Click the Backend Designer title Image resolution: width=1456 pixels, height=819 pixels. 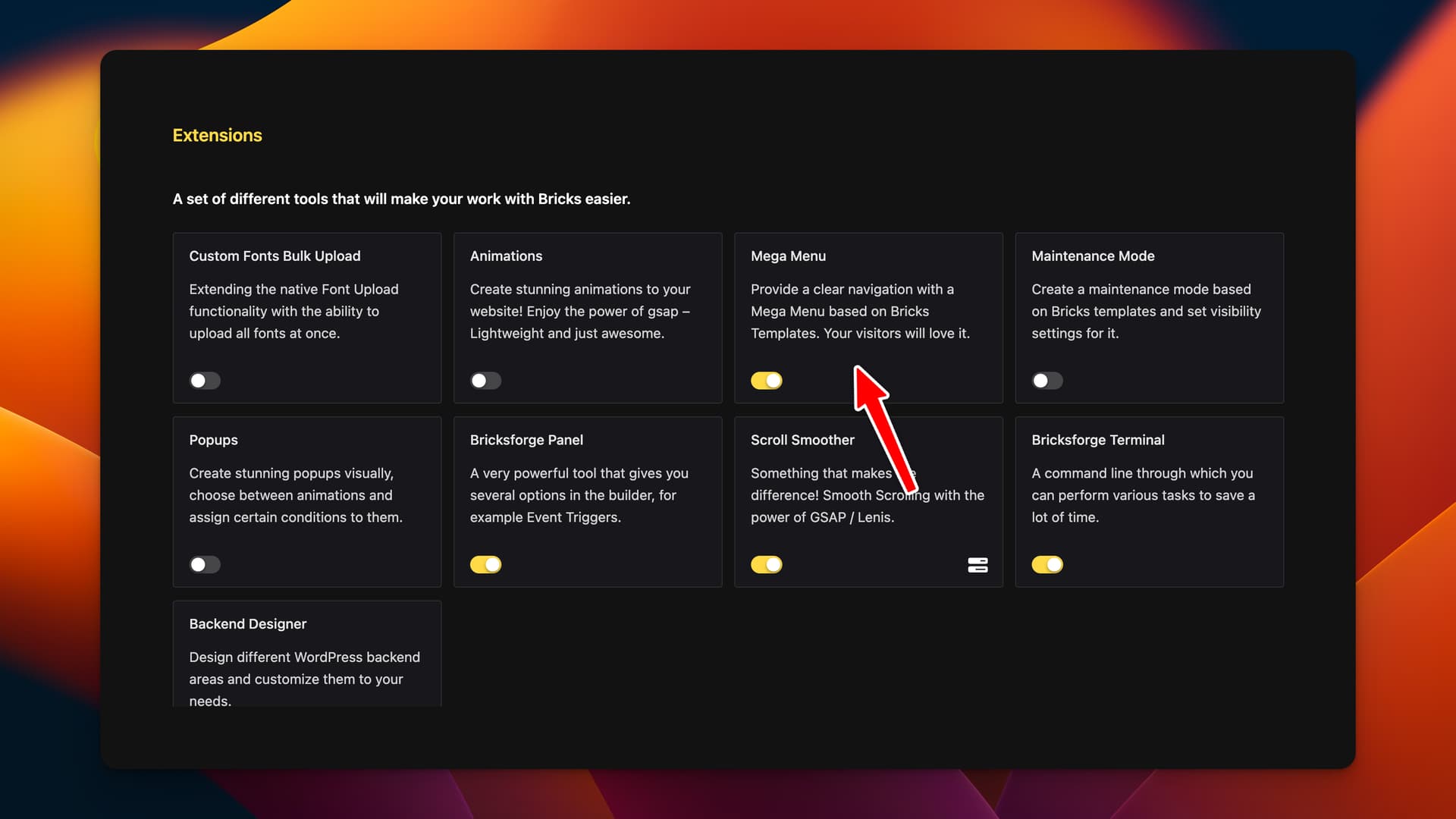click(247, 624)
